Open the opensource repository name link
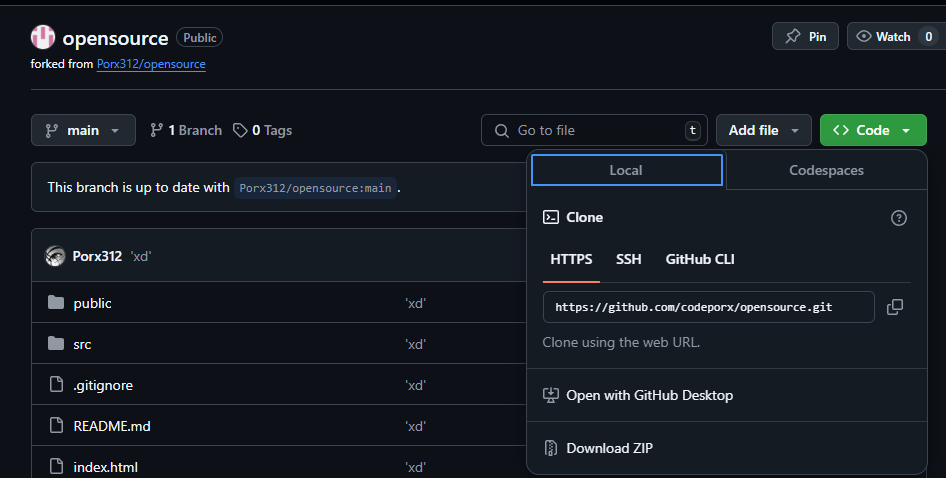The width and height of the screenshot is (946, 478). point(115,38)
